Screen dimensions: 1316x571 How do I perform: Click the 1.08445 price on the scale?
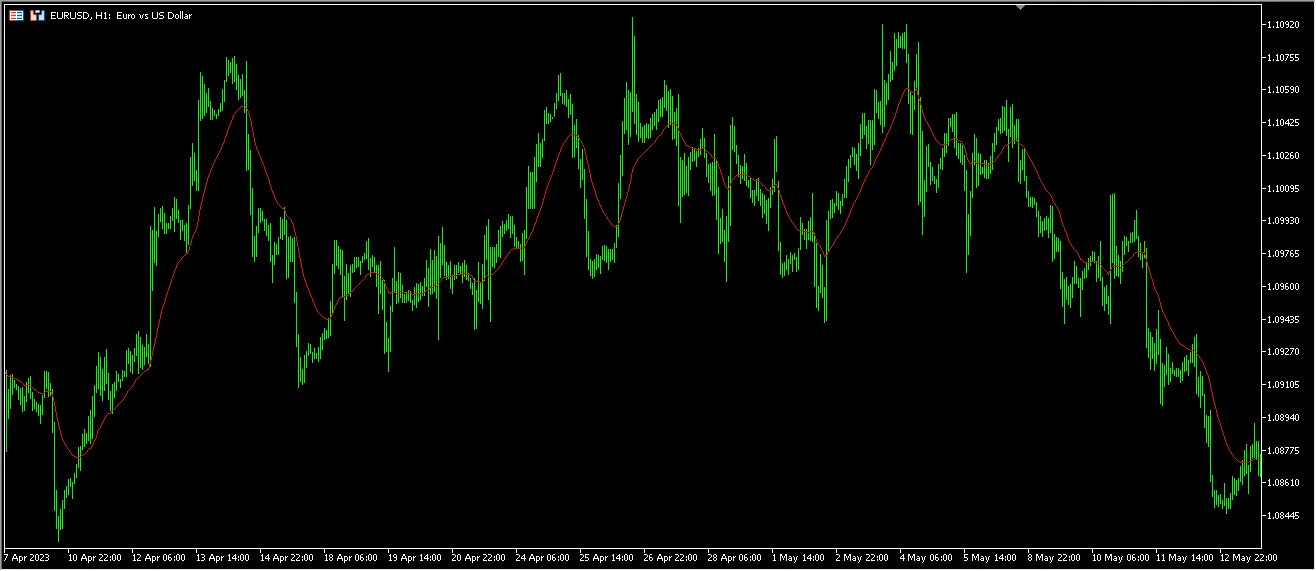coord(1286,516)
